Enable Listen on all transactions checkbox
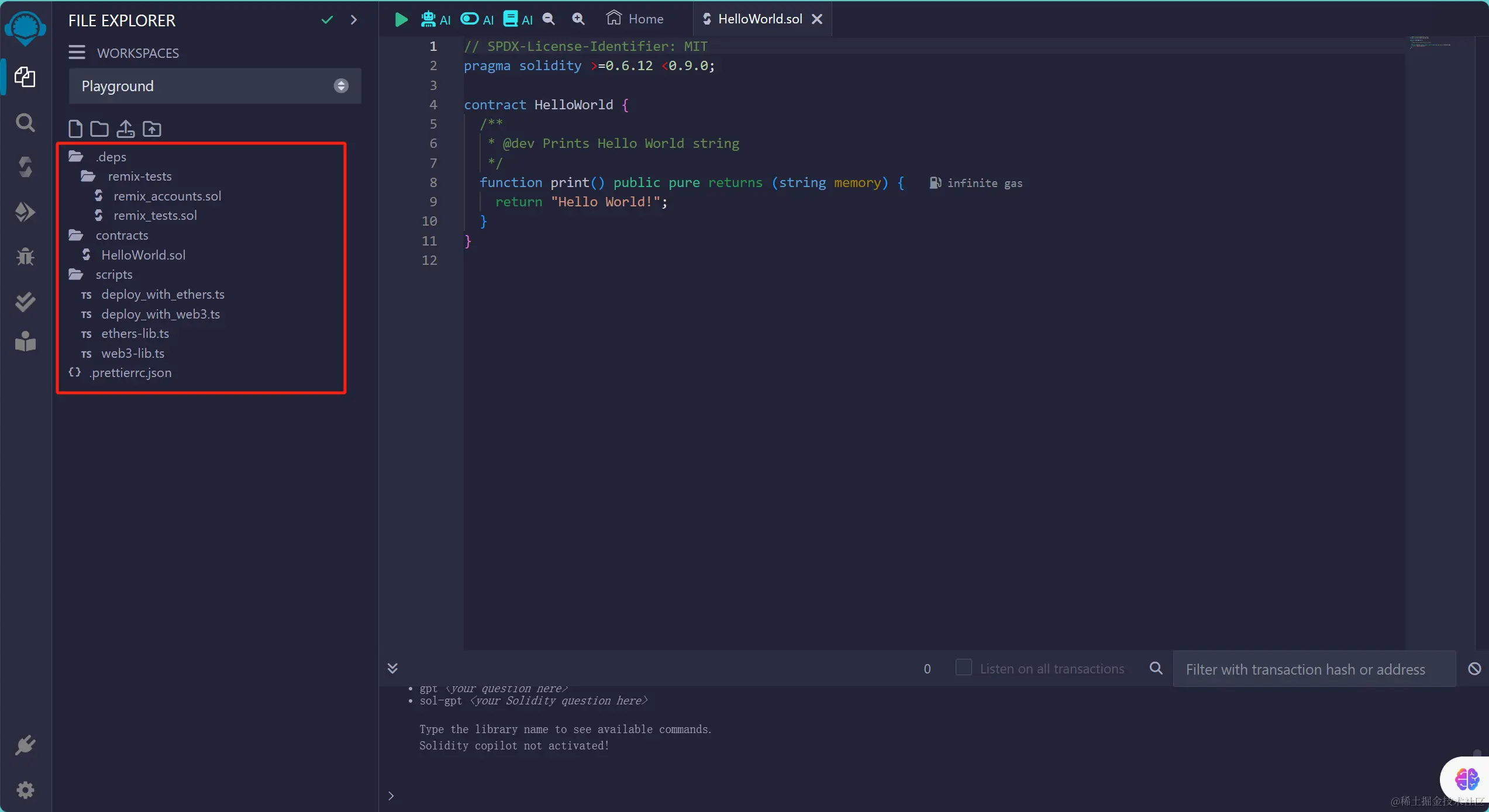Image resolution: width=1489 pixels, height=812 pixels. coord(963,668)
